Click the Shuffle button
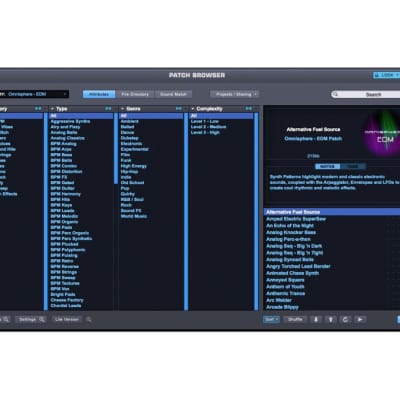The width and height of the screenshot is (400, 400). click(x=295, y=319)
